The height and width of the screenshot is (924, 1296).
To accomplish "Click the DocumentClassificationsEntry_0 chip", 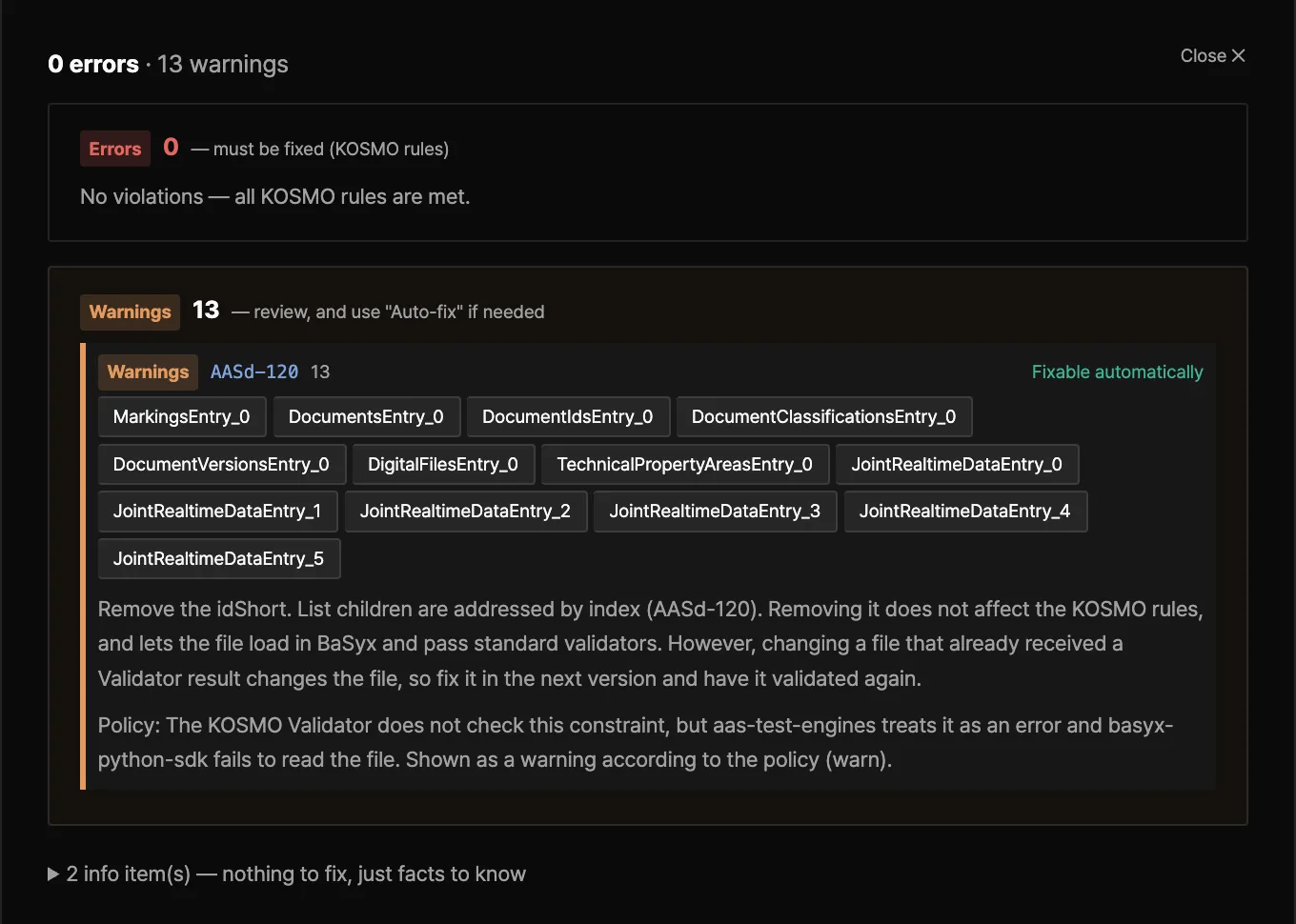I will pyautogui.click(x=823, y=416).
